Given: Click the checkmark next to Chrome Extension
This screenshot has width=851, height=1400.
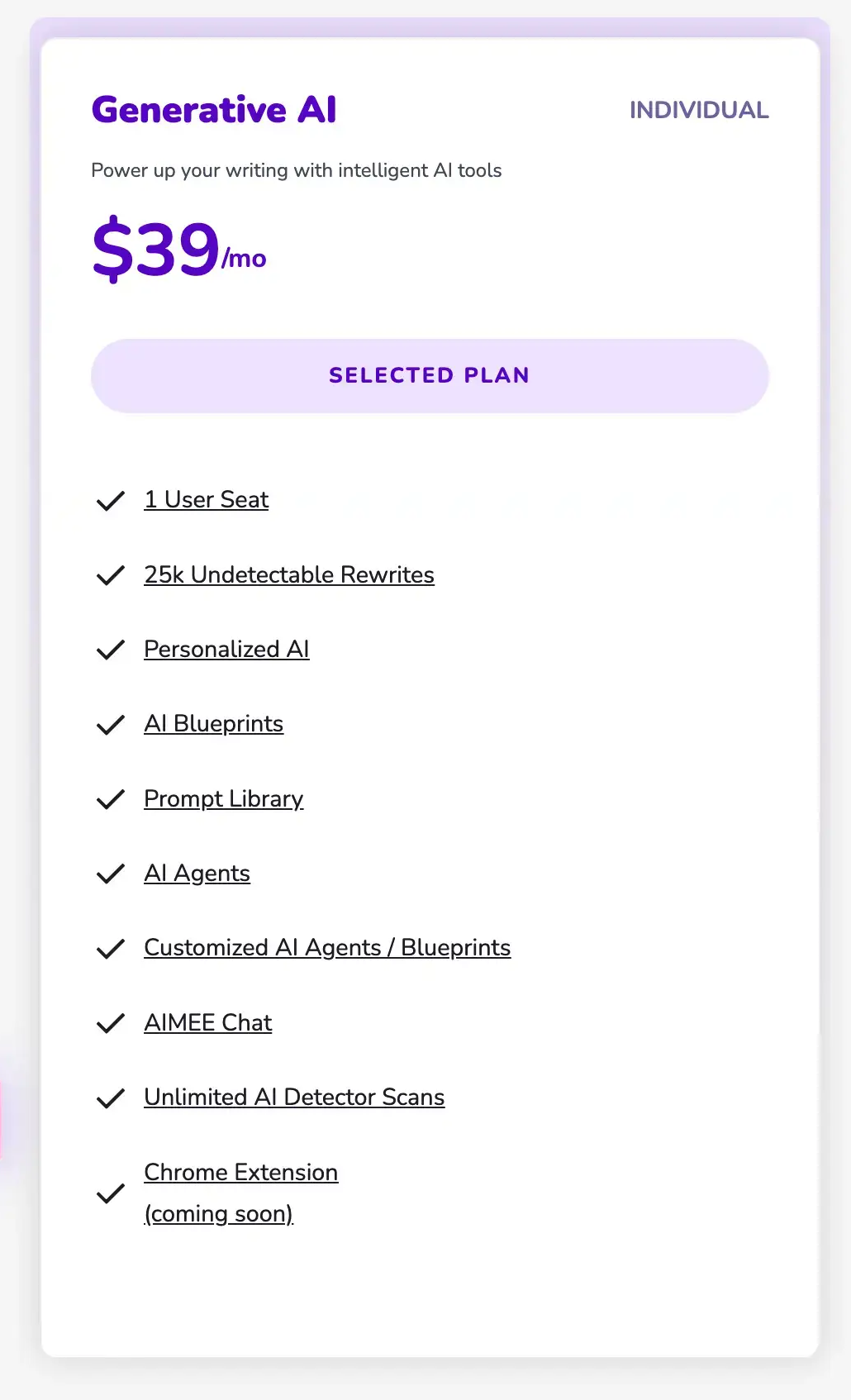Looking at the screenshot, I should [111, 1193].
